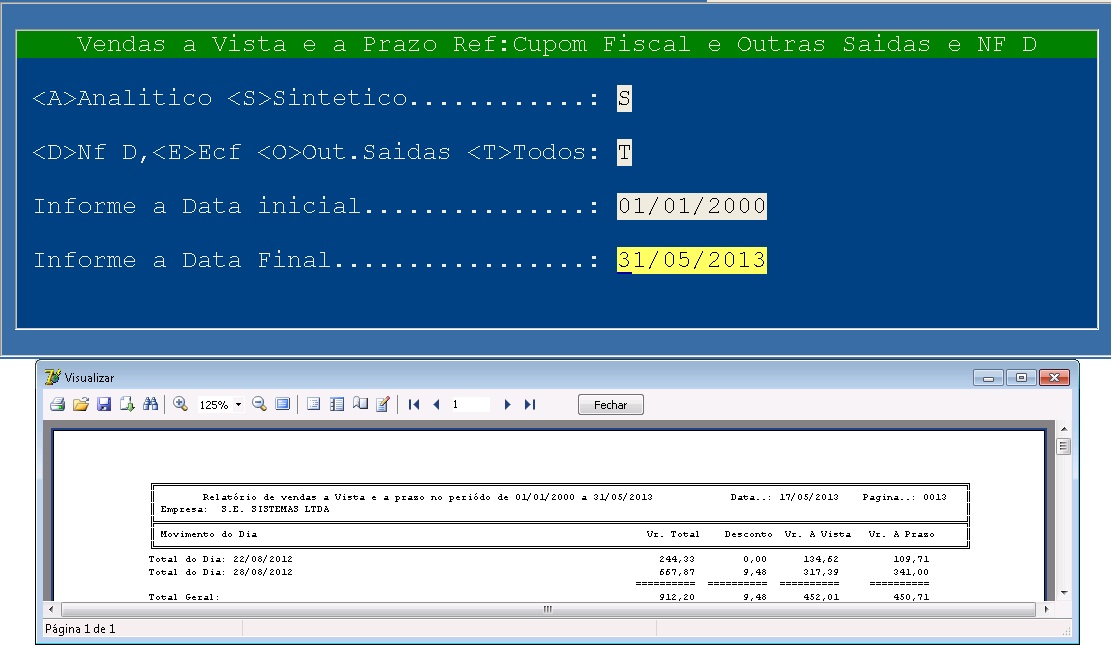
Task: Expand the 125% zoom dropdown
Action: pyautogui.click(x=238, y=405)
